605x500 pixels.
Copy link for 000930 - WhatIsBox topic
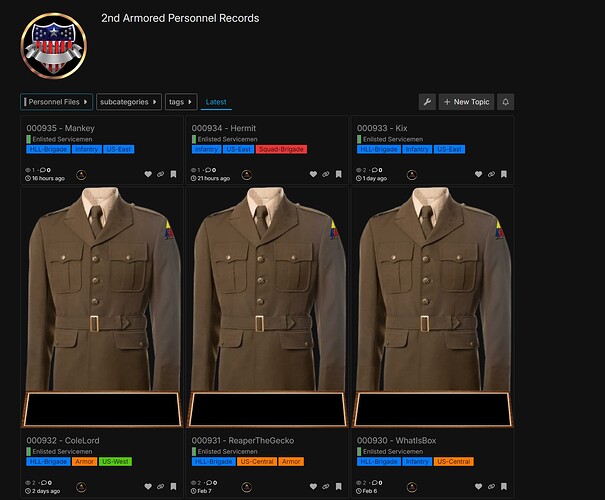pyautogui.click(x=491, y=487)
